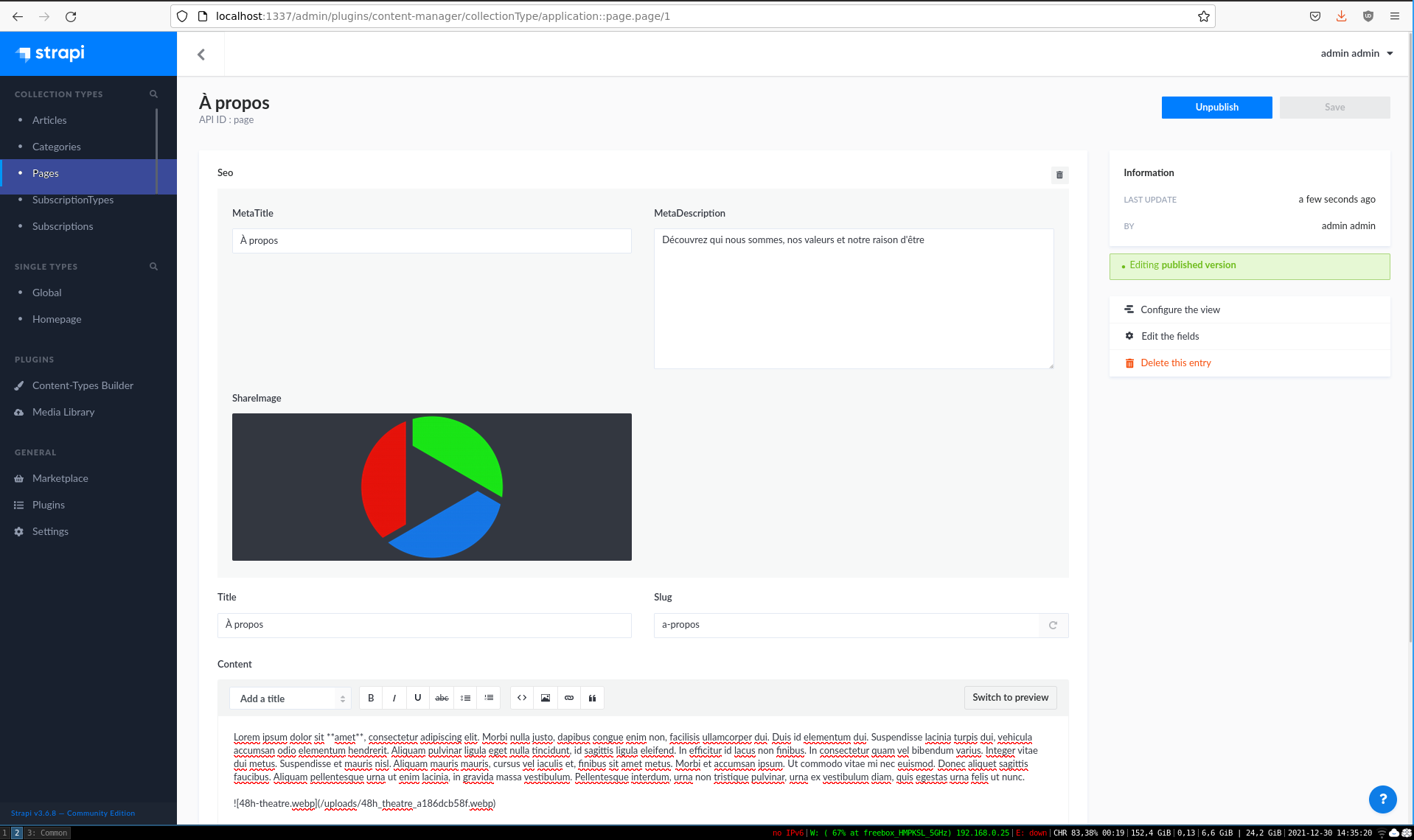Click into the Content markdown text area
Image resolution: width=1414 pixels, height=840 pixels.
pyautogui.click(x=643, y=770)
